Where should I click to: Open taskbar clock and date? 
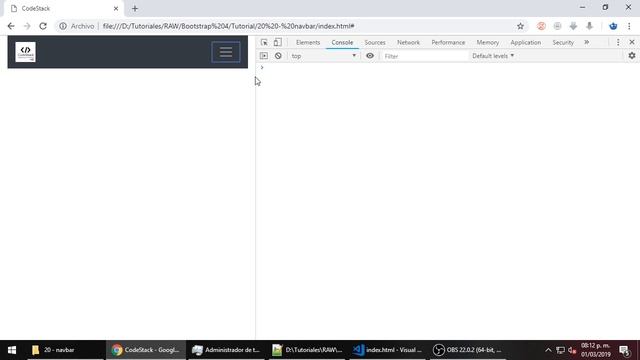tap(596, 350)
